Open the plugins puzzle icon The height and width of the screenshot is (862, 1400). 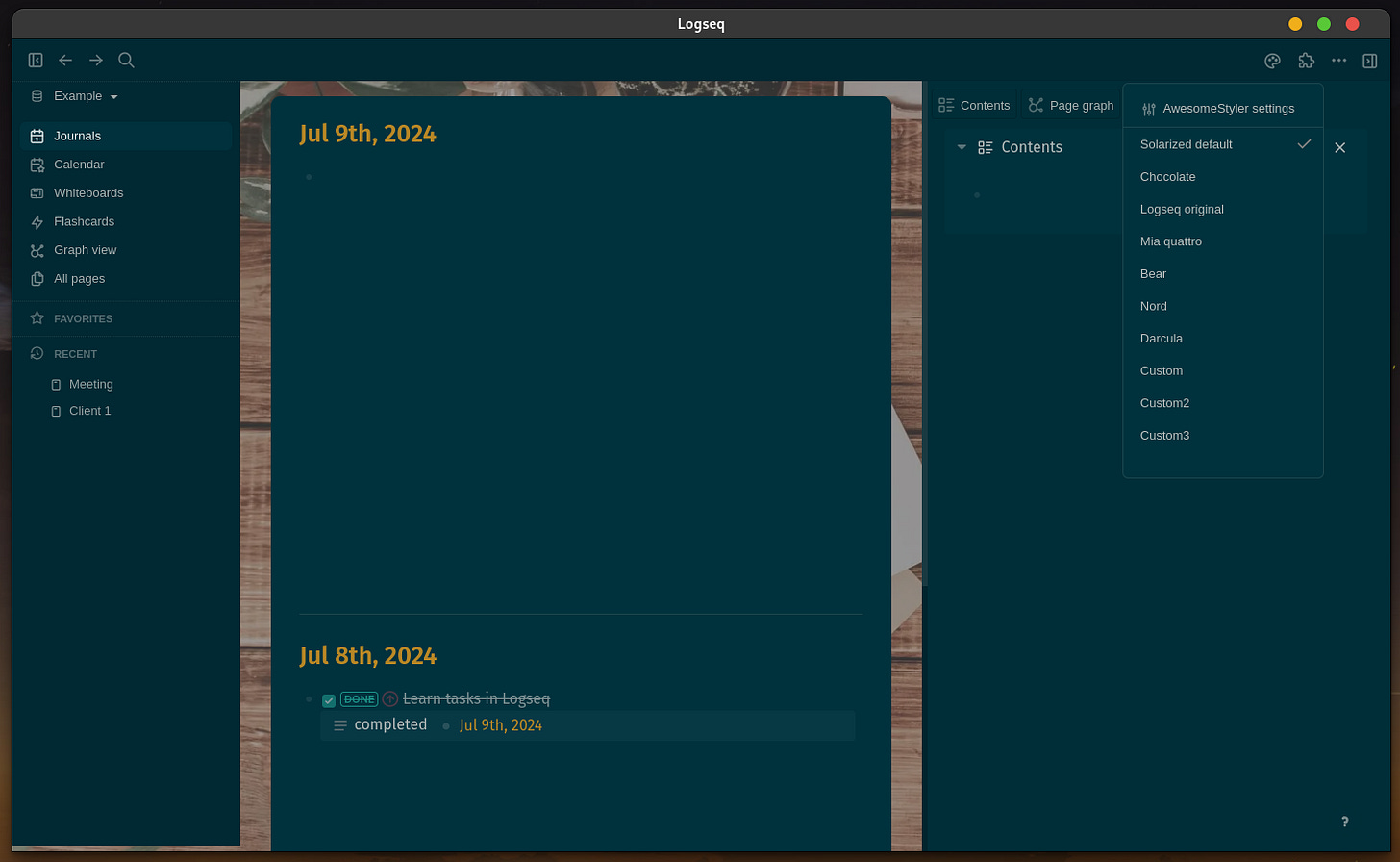click(1306, 61)
